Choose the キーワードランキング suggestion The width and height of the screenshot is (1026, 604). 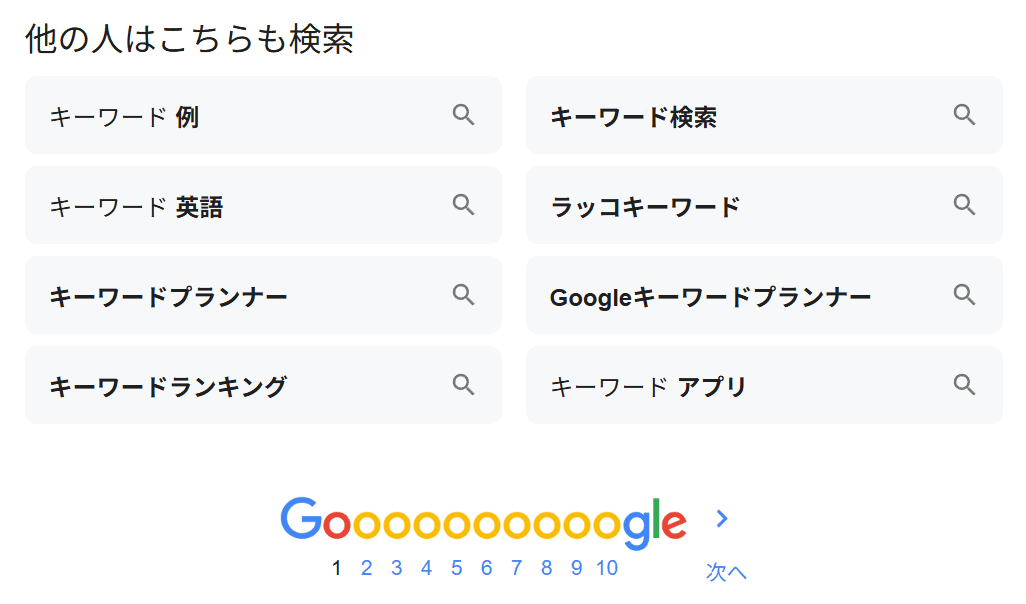(168, 387)
